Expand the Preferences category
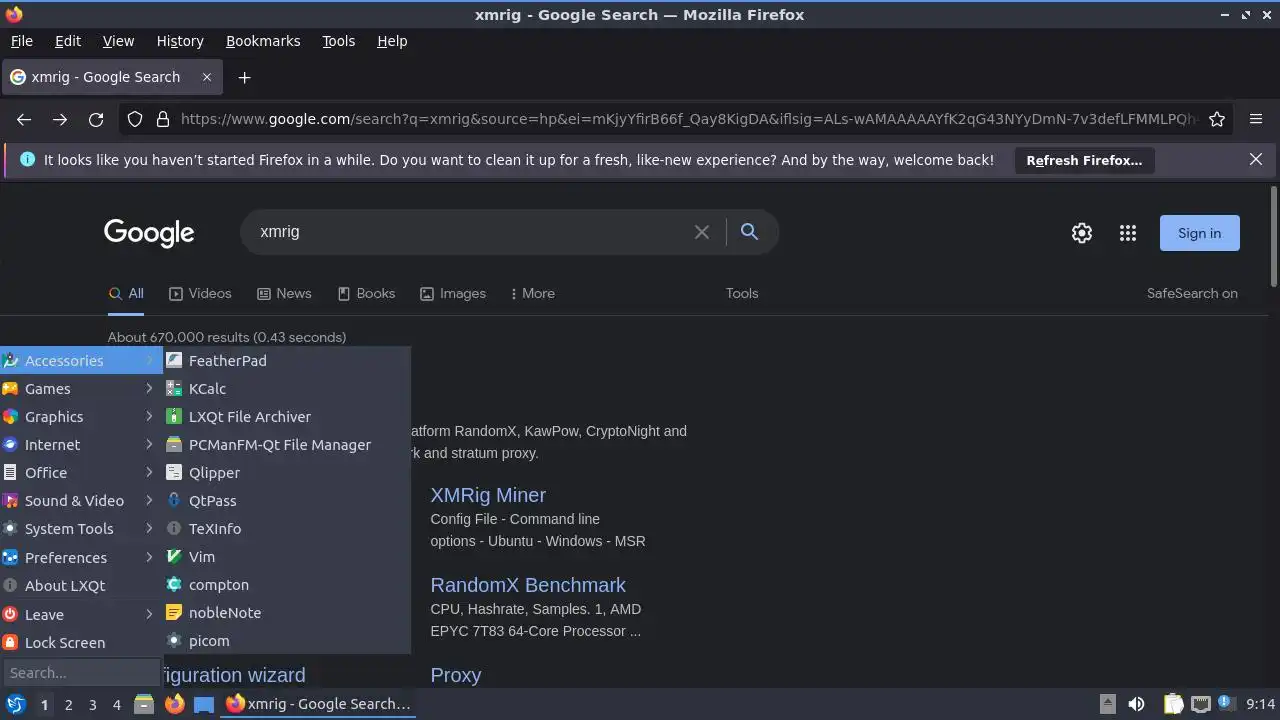Image resolution: width=1280 pixels, height=720 pixels. 80,558
